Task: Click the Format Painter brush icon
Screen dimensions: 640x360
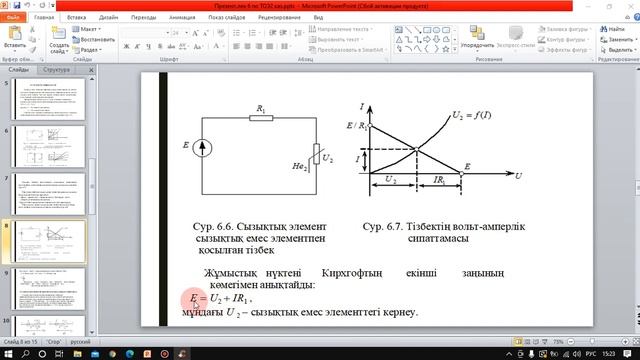Action: [32, 49]
